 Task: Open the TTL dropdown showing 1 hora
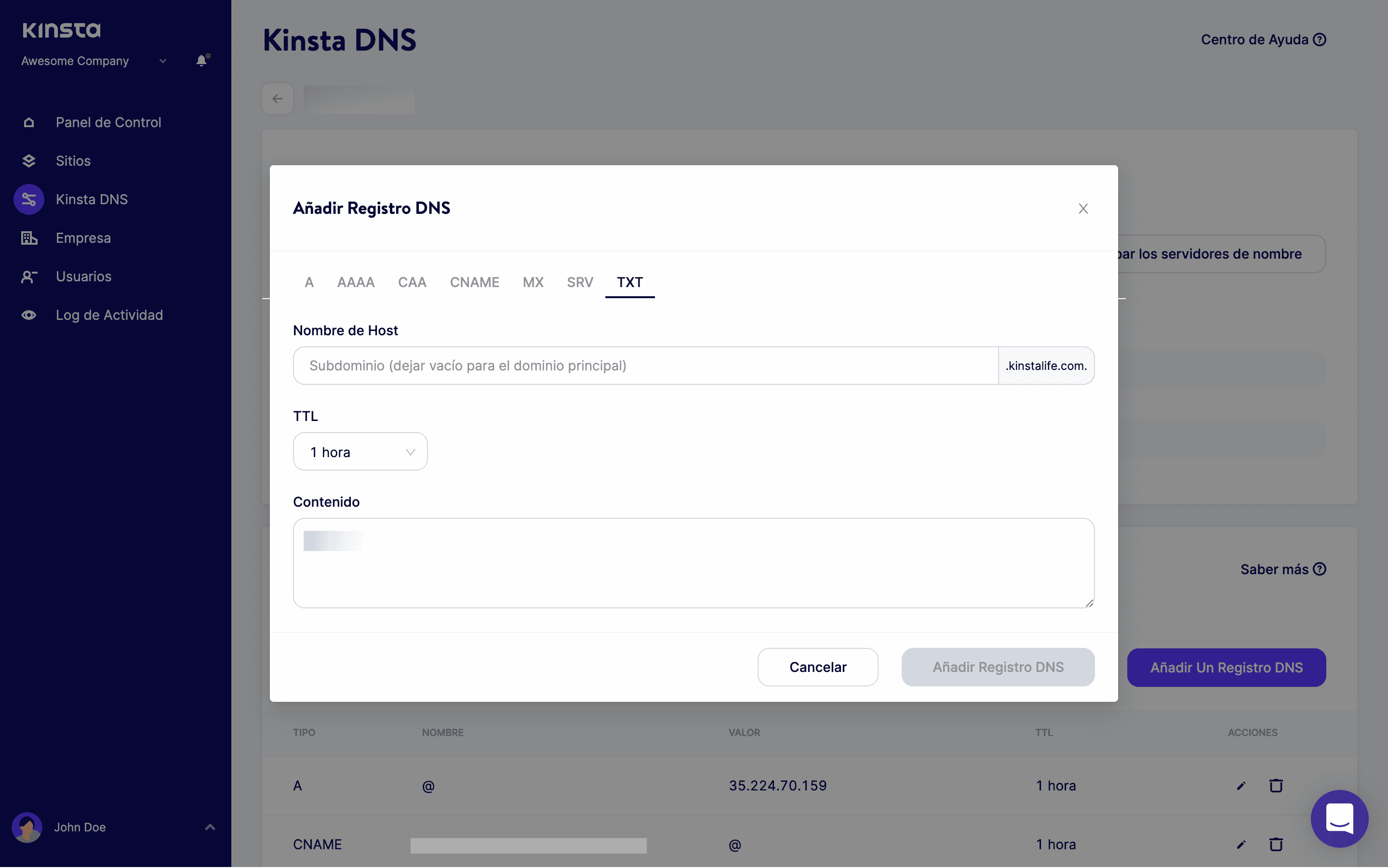pos(360,451)
